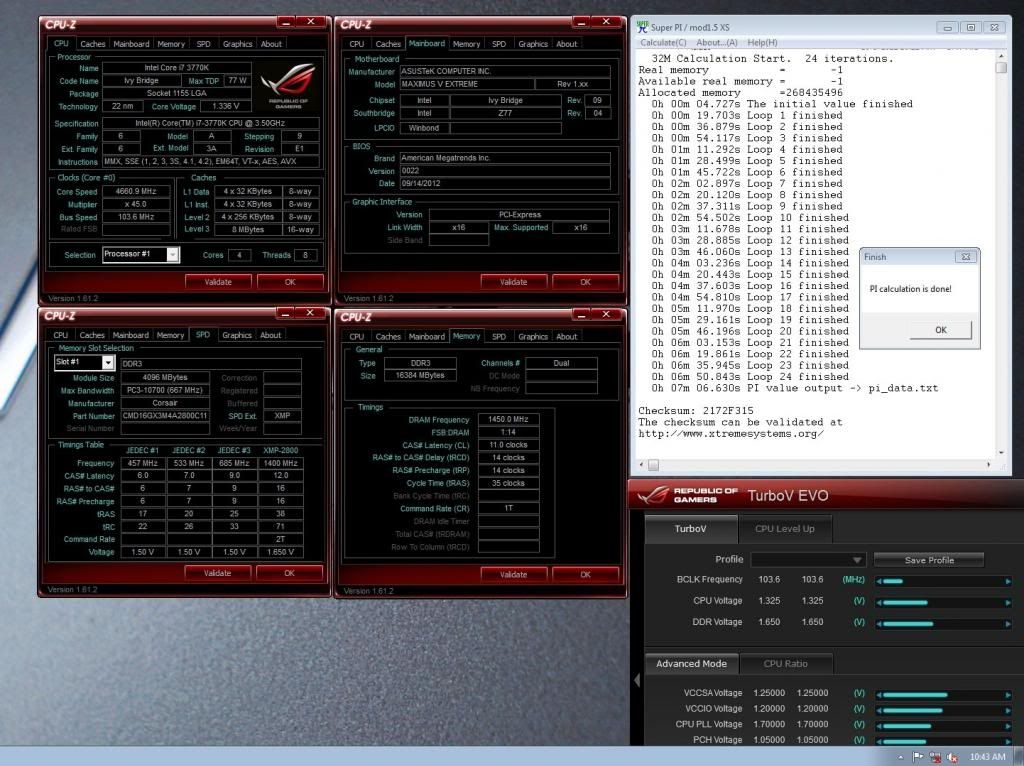This screenshot has width=1024, height=766.
Task: Decrease BCLK Frequency with left slider arrow
Action: [x=879, y=581]
